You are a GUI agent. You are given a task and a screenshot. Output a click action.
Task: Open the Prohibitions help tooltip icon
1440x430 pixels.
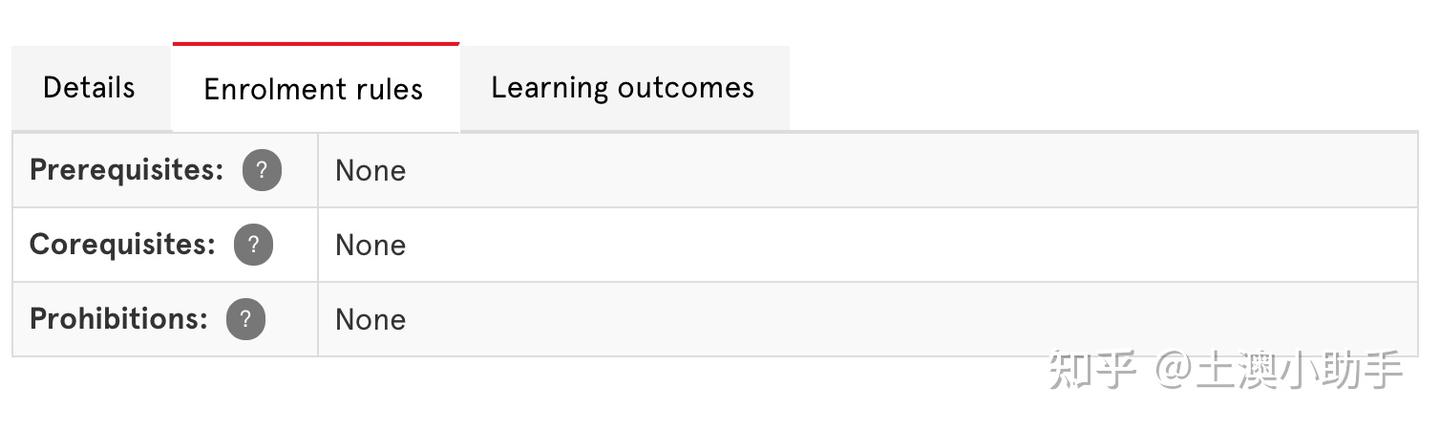click(246, 319)
